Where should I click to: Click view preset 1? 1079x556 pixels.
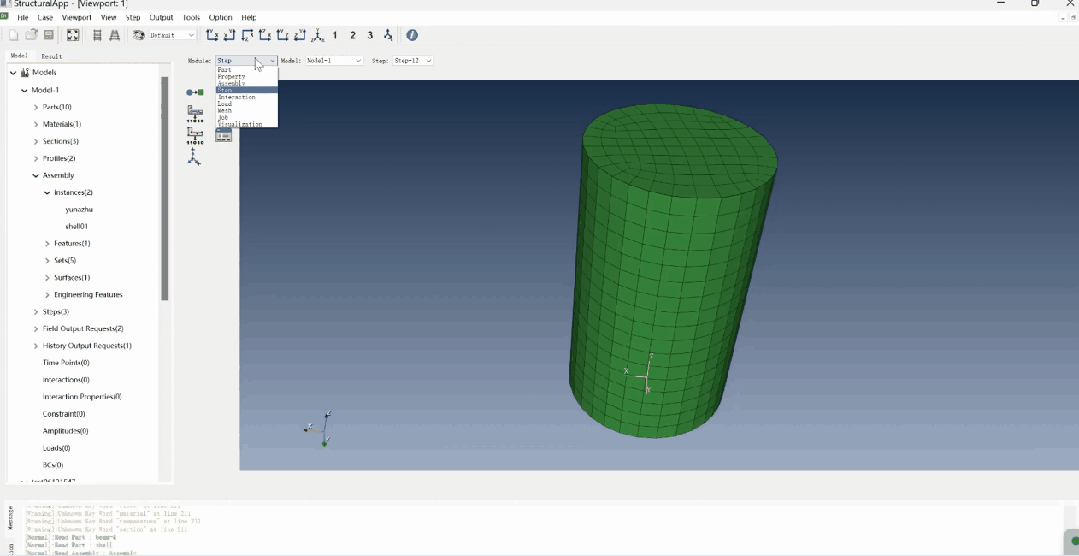click(x=335, y=35)
